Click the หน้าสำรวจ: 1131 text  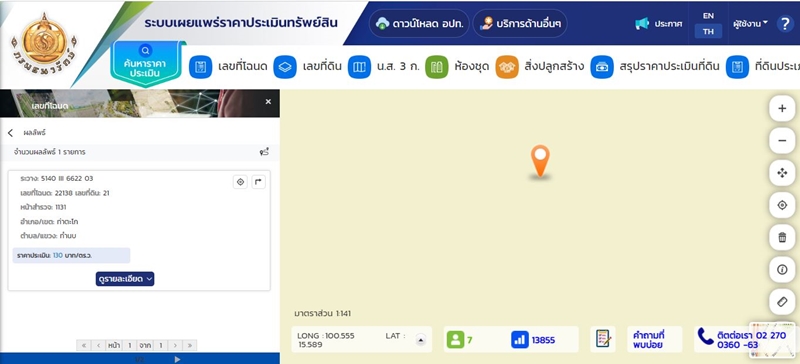point(43,207)
